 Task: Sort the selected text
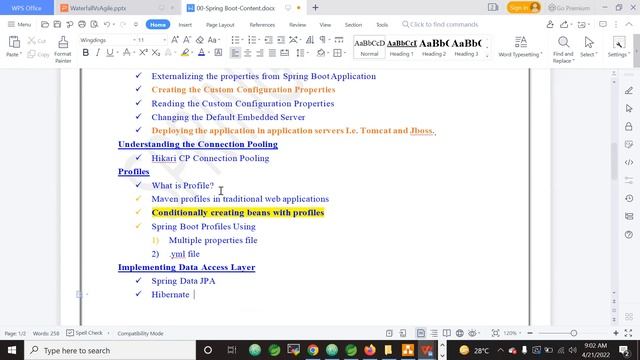[310, 40]
